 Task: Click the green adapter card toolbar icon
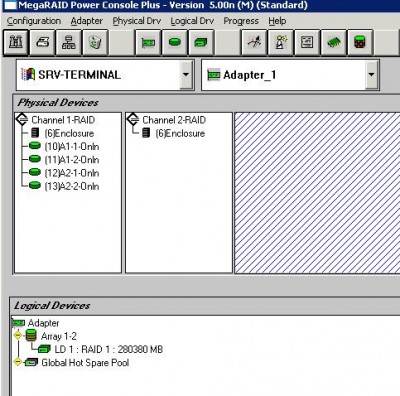point(148,42)
